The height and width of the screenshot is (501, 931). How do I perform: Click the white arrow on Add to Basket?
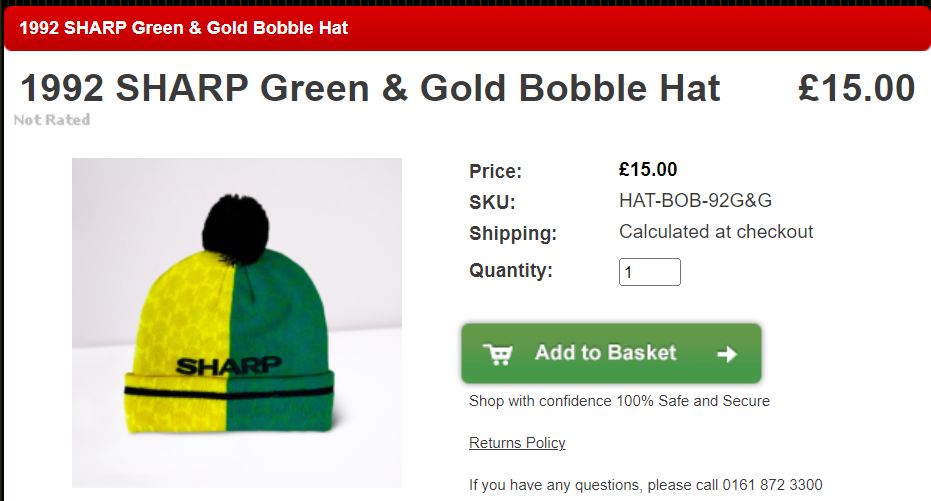[727, 354]
